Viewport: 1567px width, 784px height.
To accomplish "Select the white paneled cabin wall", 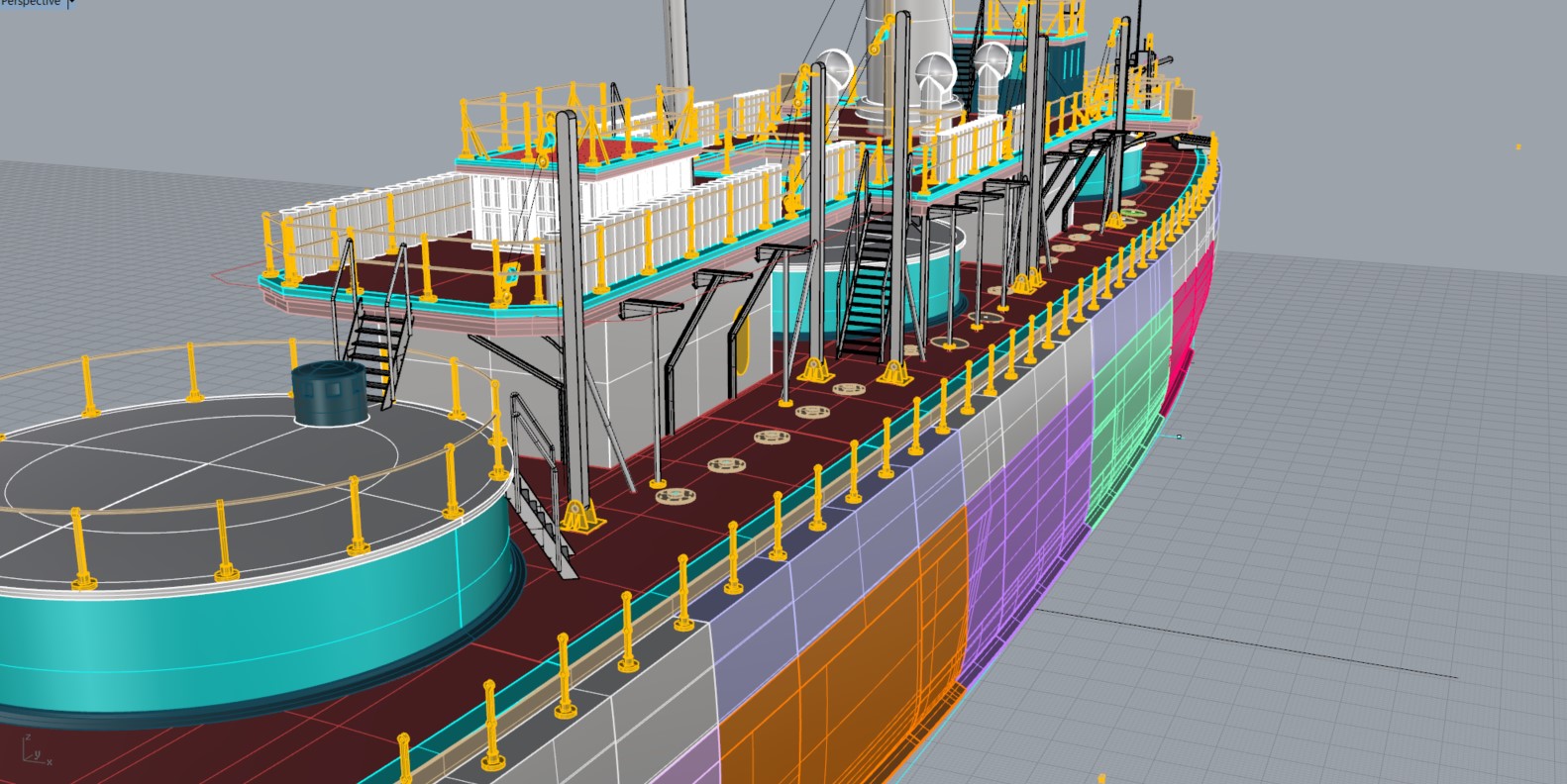I will pyautogui.click(x=505, y=208).
